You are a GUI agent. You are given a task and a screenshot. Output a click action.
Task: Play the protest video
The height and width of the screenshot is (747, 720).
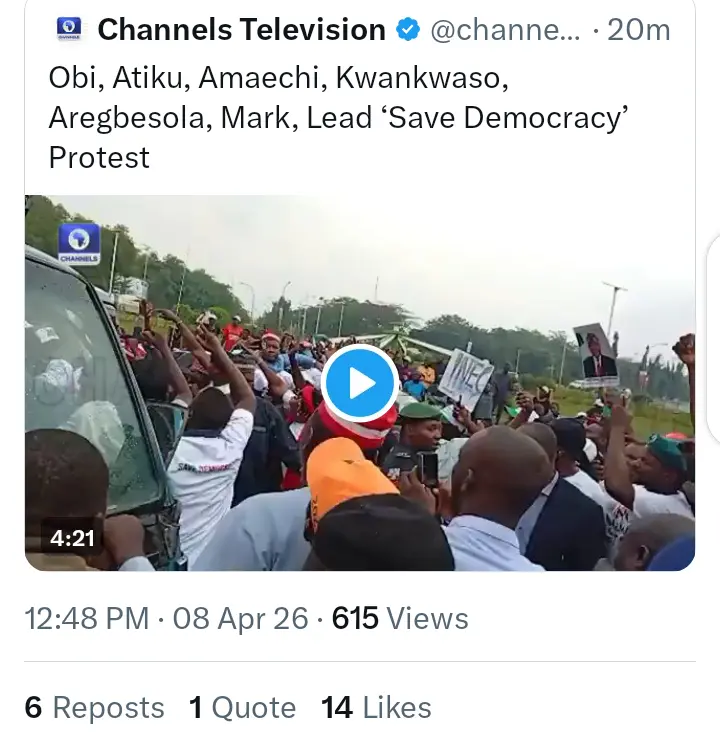(360, 382)
